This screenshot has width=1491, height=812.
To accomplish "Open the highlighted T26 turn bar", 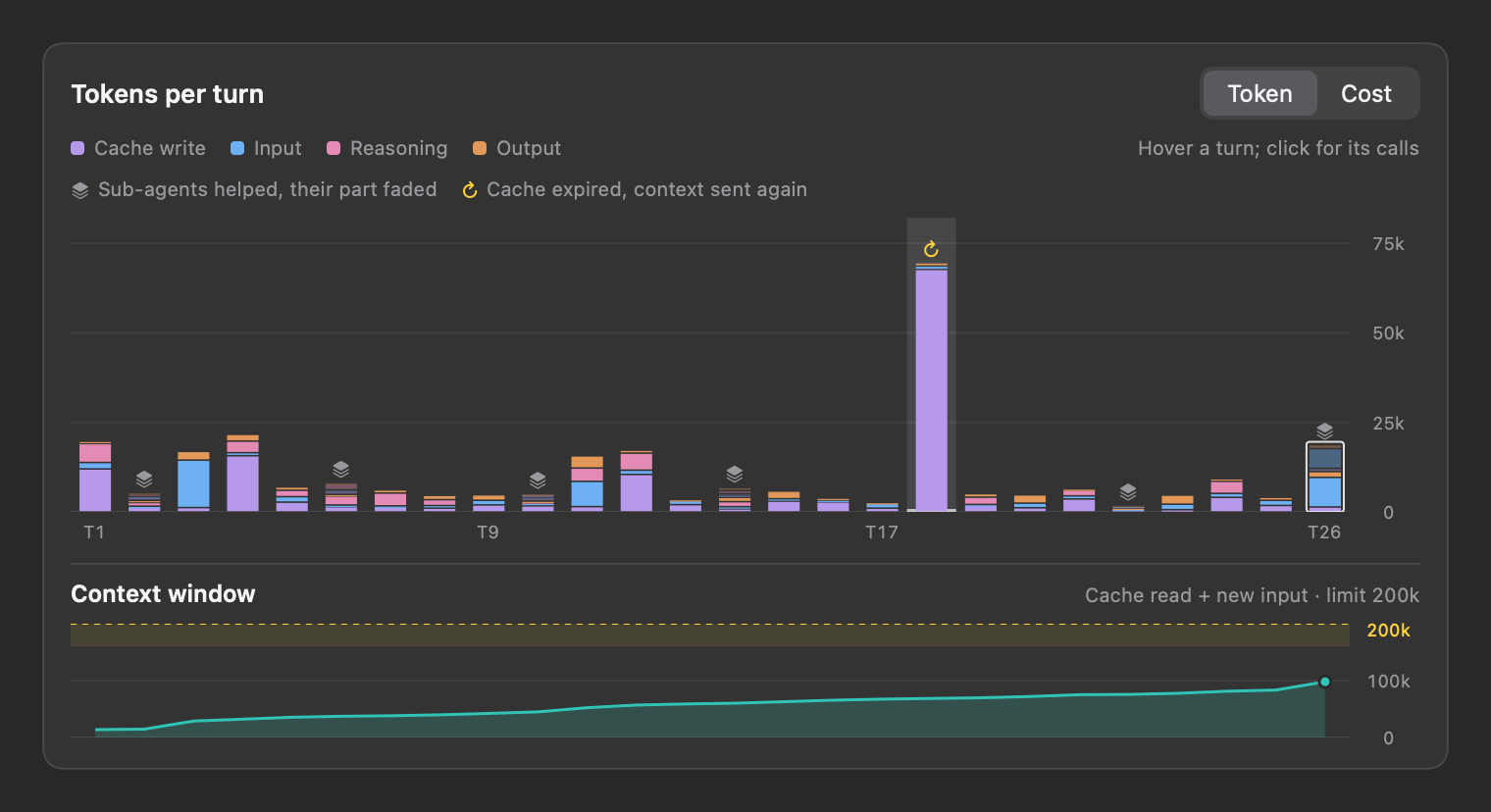I will coord(1324,478).
